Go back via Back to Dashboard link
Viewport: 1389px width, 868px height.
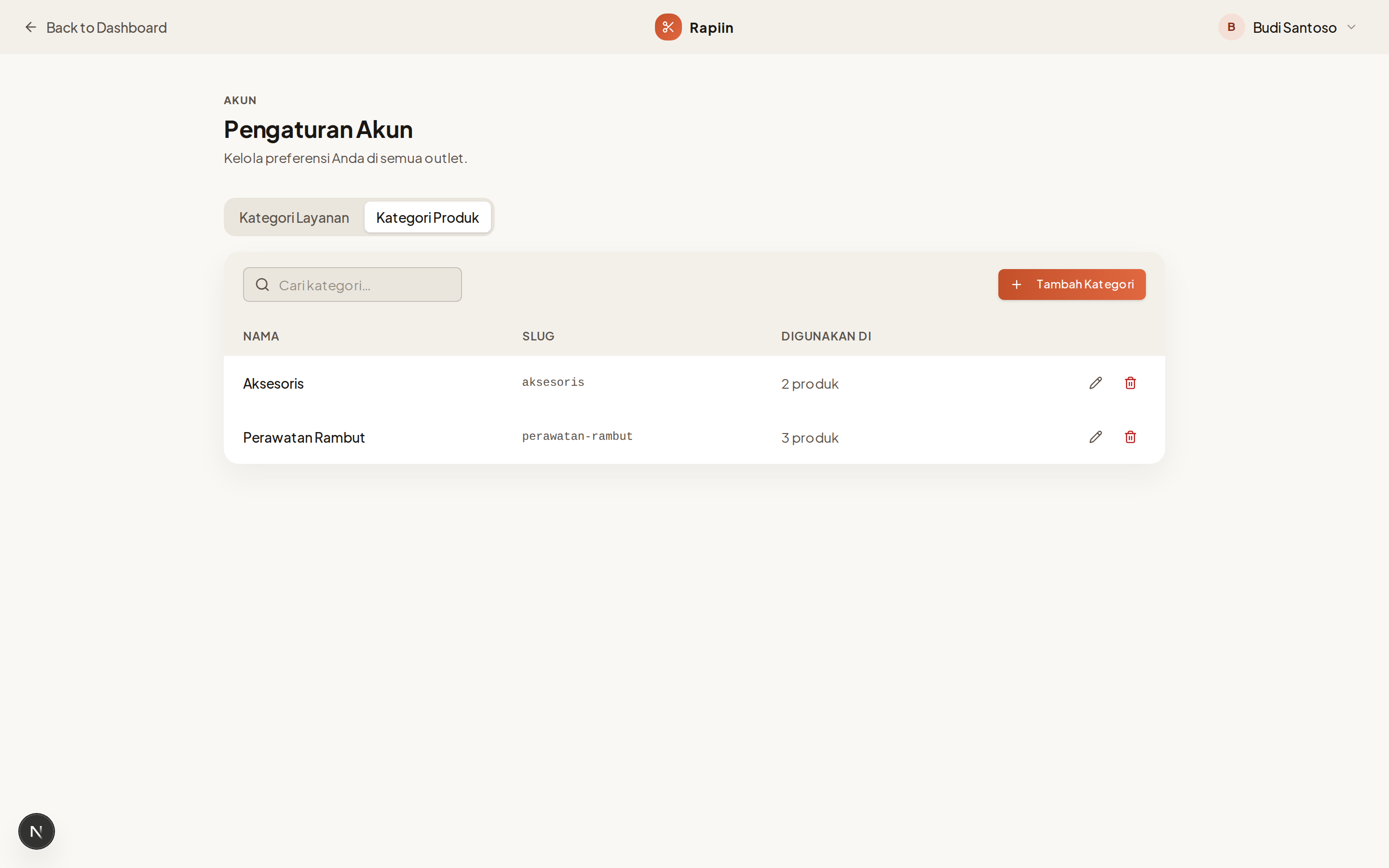[x=107, y=27]
